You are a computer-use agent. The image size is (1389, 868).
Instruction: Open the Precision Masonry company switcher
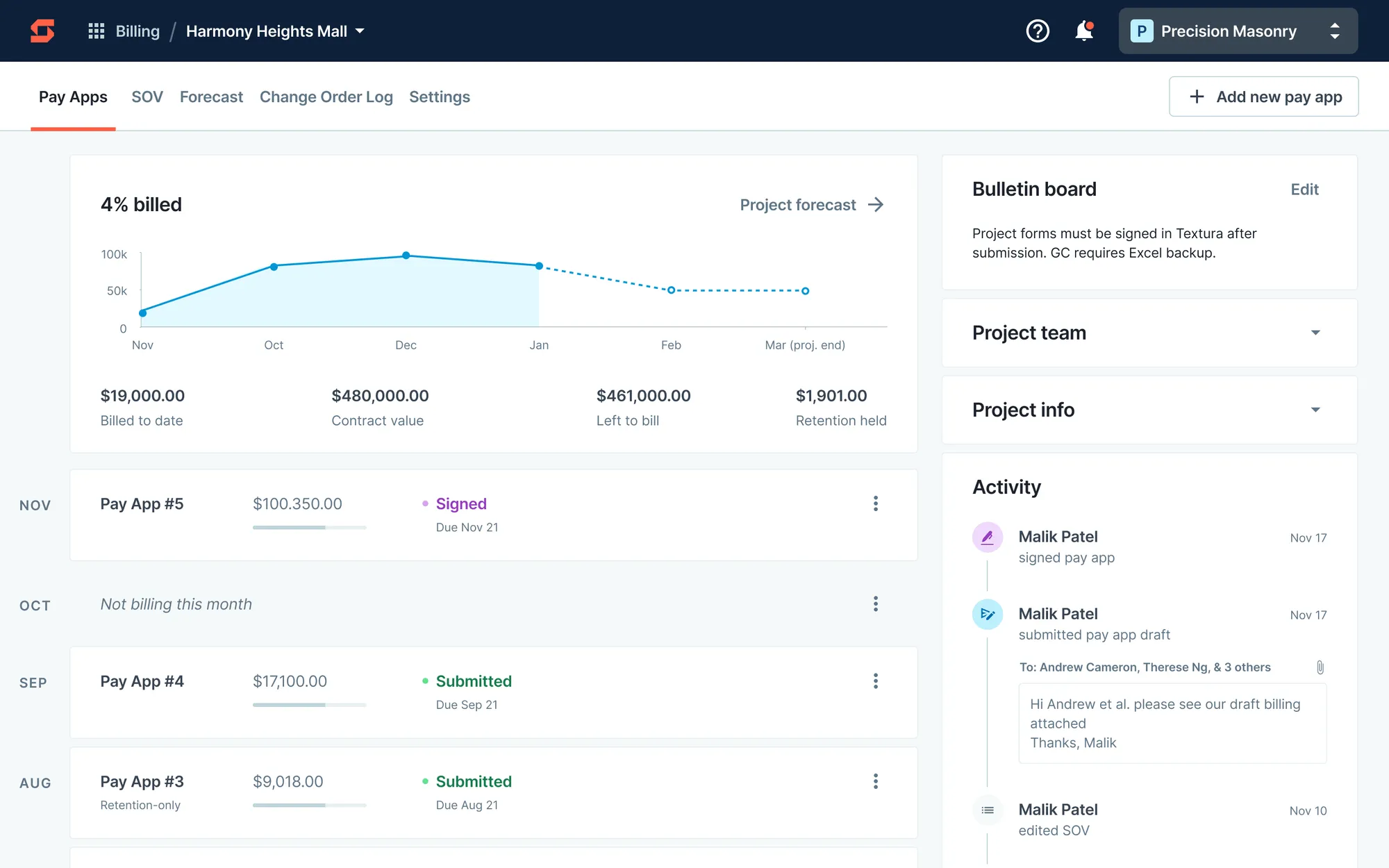coord(1238,31)
